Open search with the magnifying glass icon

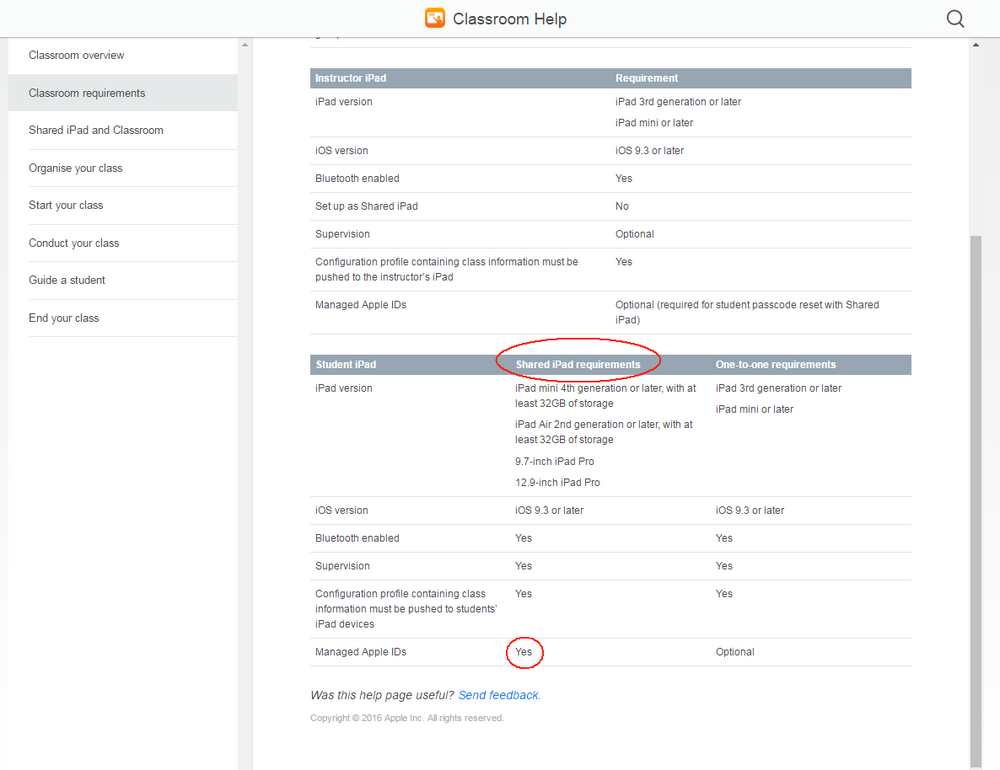tap(955, 19)
